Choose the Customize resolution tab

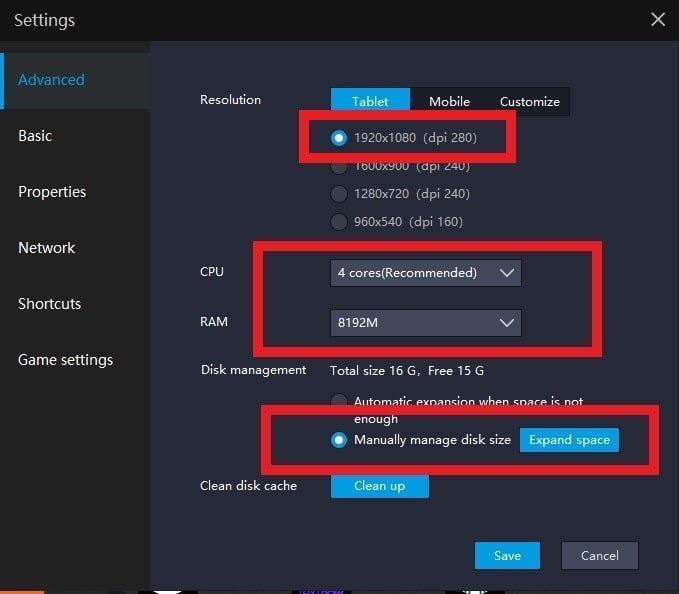coord(529,101)
